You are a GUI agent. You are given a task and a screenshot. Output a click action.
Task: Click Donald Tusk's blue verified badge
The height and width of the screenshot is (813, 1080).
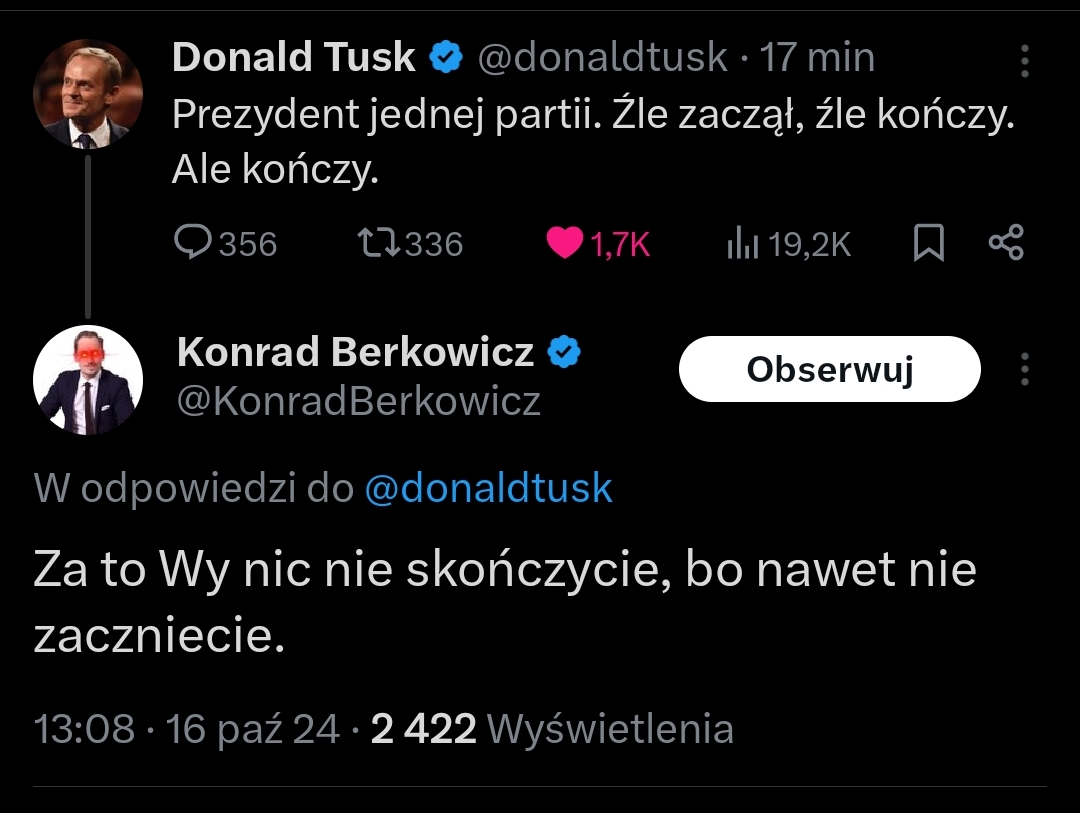tap(446, 59)
